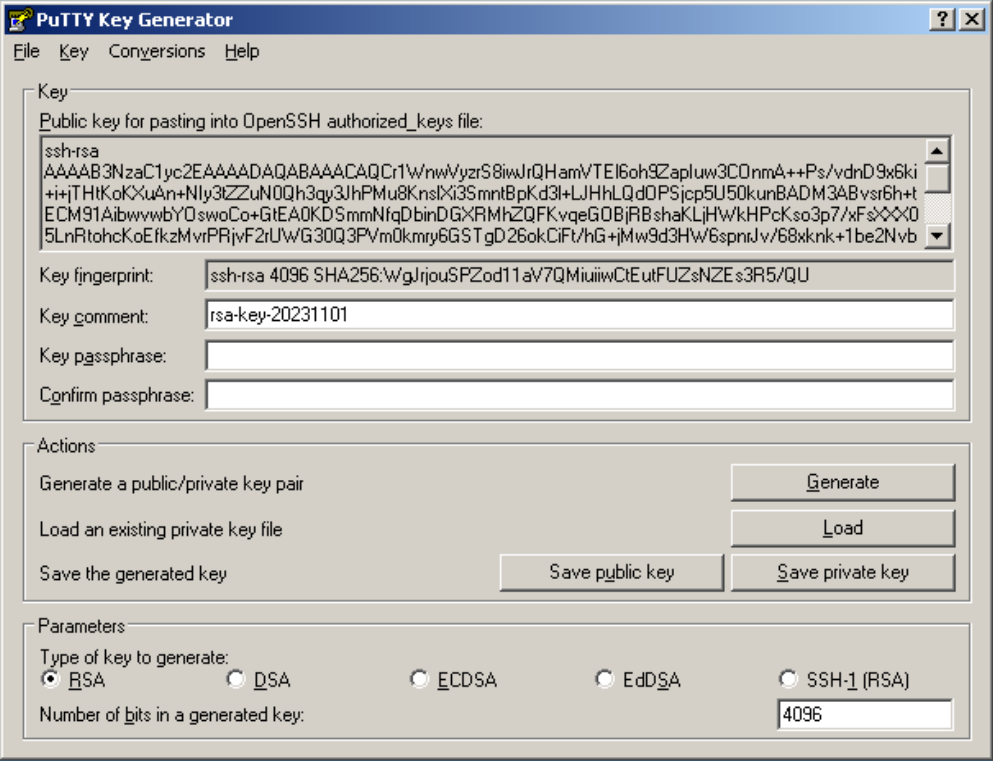993x761 pixels.
Task: Click 'Number of bits in a generated key:' label
Action: click(x=172, y=715)
